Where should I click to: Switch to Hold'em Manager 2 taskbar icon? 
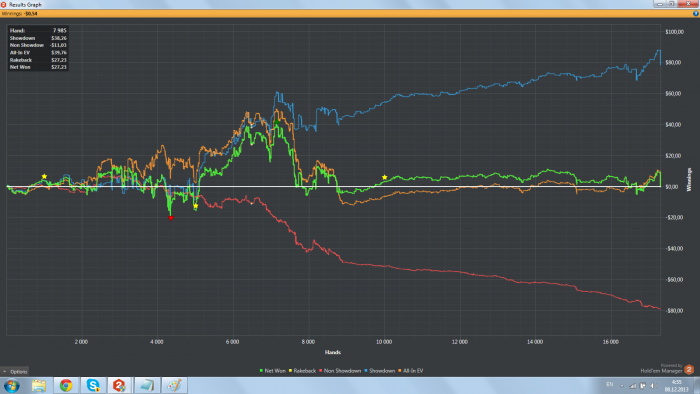click(119, 386)
